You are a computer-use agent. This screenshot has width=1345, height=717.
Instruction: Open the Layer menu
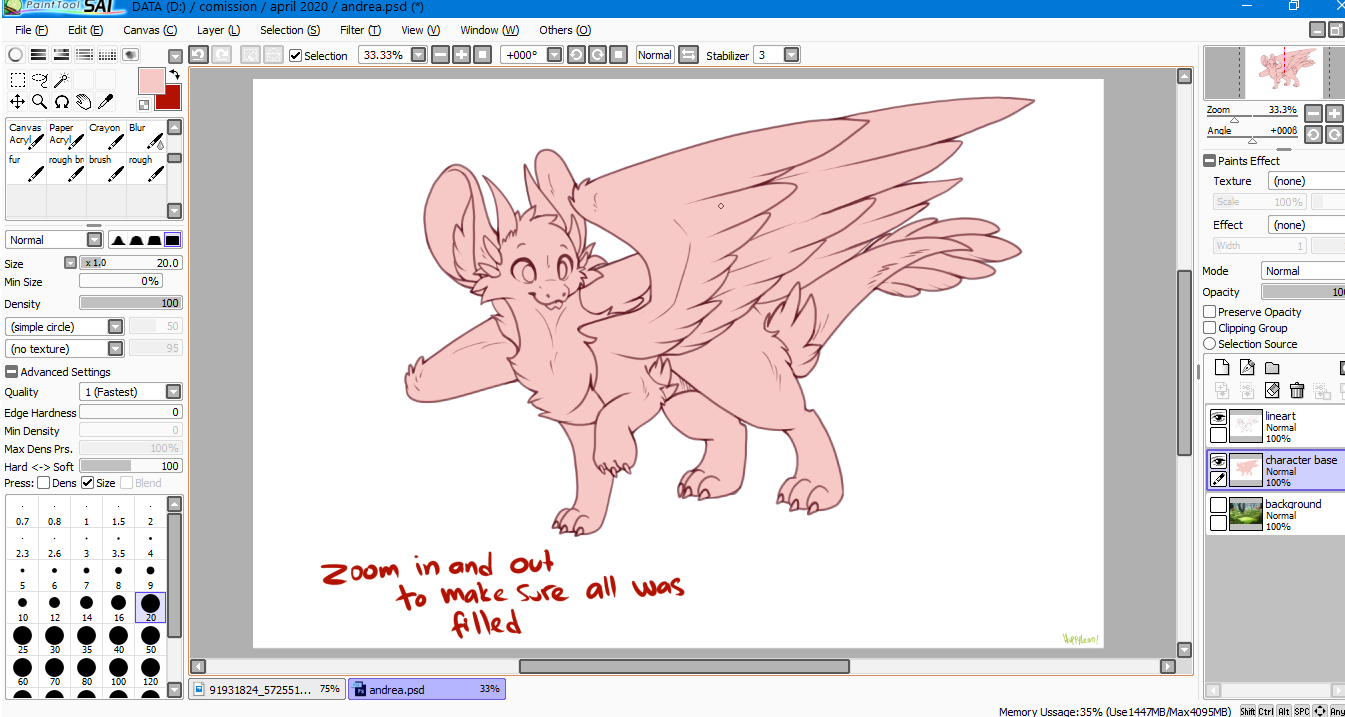point(218,30)
